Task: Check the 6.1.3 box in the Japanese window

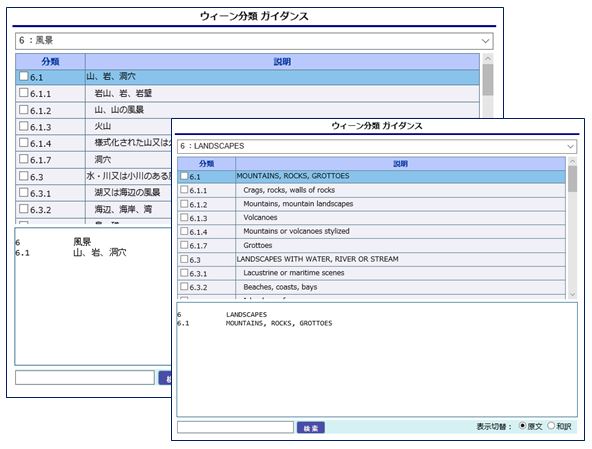Action: tap(24, 126)
